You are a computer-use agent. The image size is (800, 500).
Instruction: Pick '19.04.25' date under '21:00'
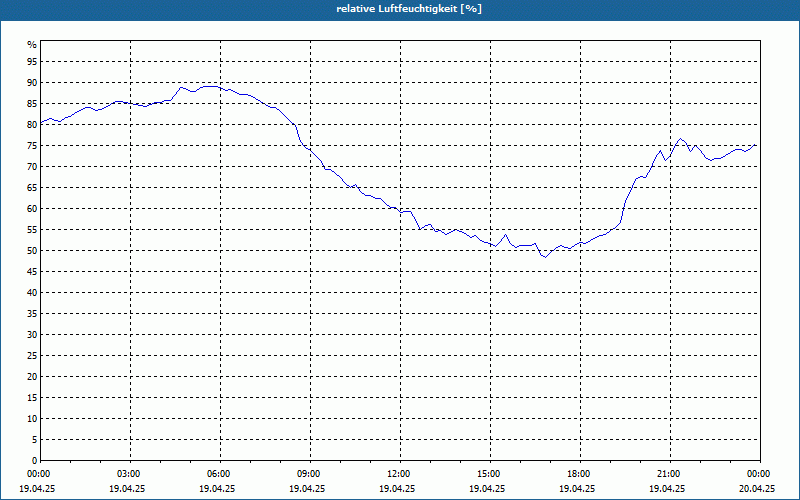click(x=667, y=488)
